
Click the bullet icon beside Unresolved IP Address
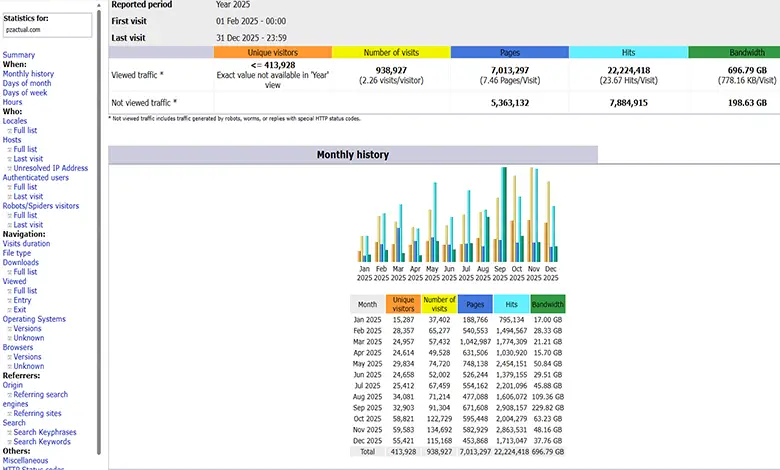tap(9, 168)
